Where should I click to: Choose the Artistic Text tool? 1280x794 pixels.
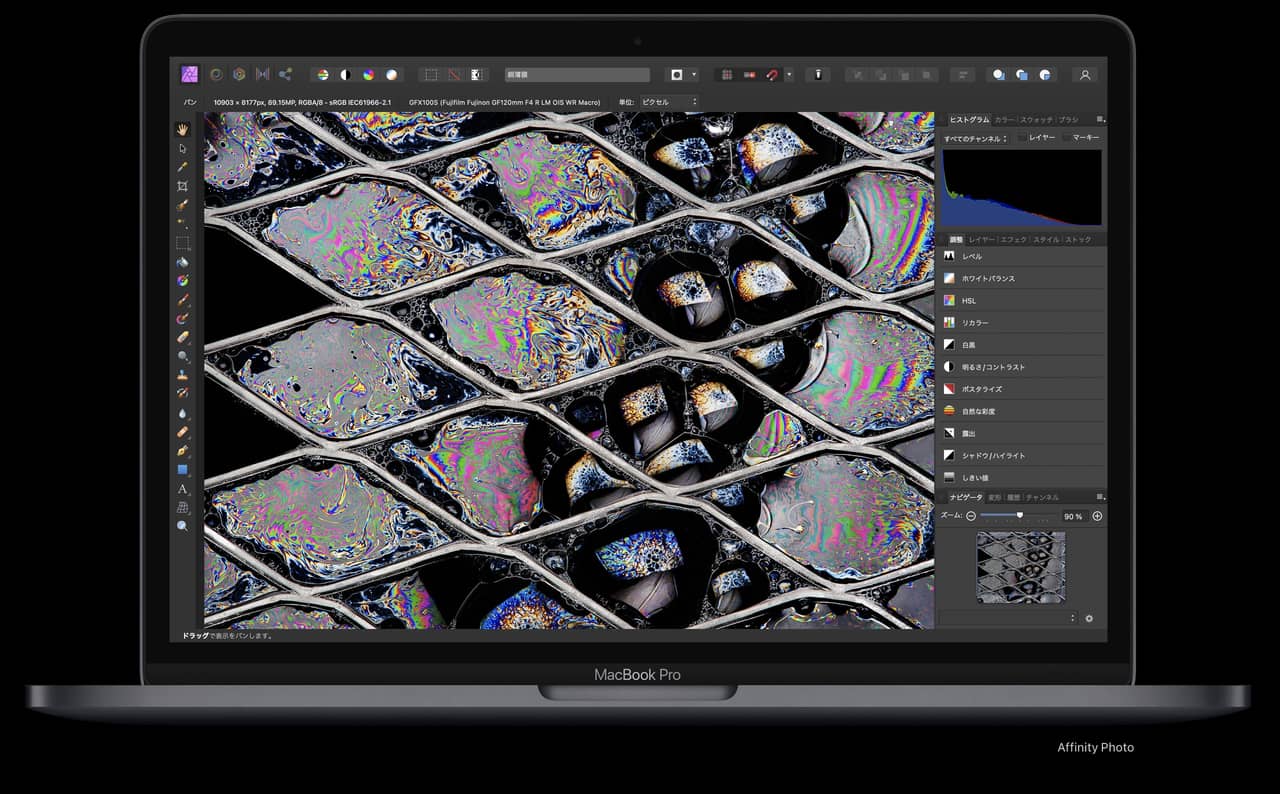pyautogui.click(x=183, y=489)
